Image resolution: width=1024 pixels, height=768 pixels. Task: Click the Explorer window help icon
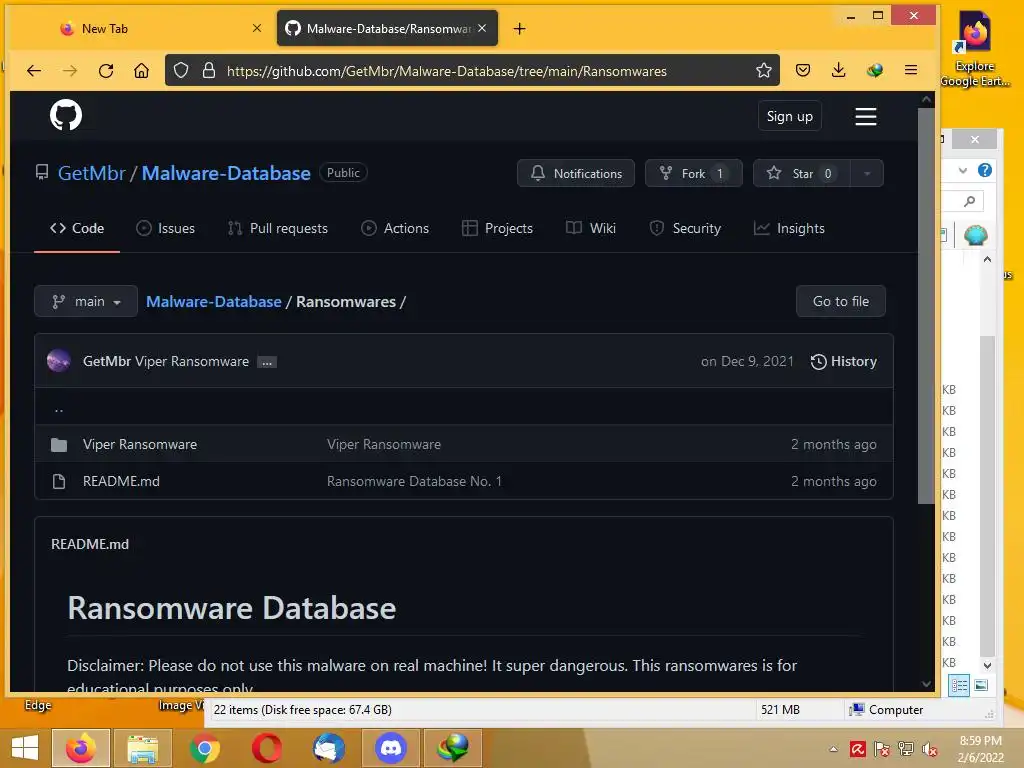pyautogui.click(x=984, y=170)
